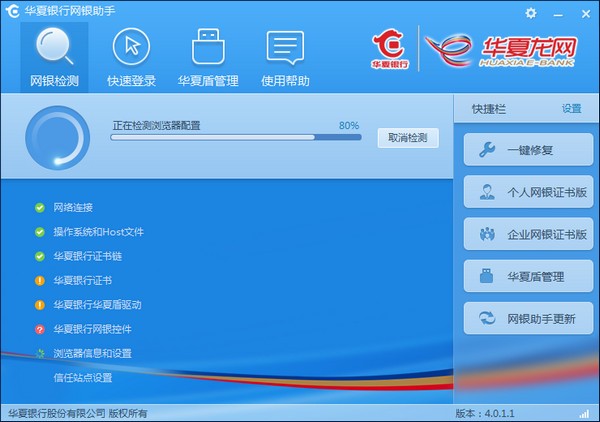Select 浏览器信息和设置 detection item

click(92, 353)
